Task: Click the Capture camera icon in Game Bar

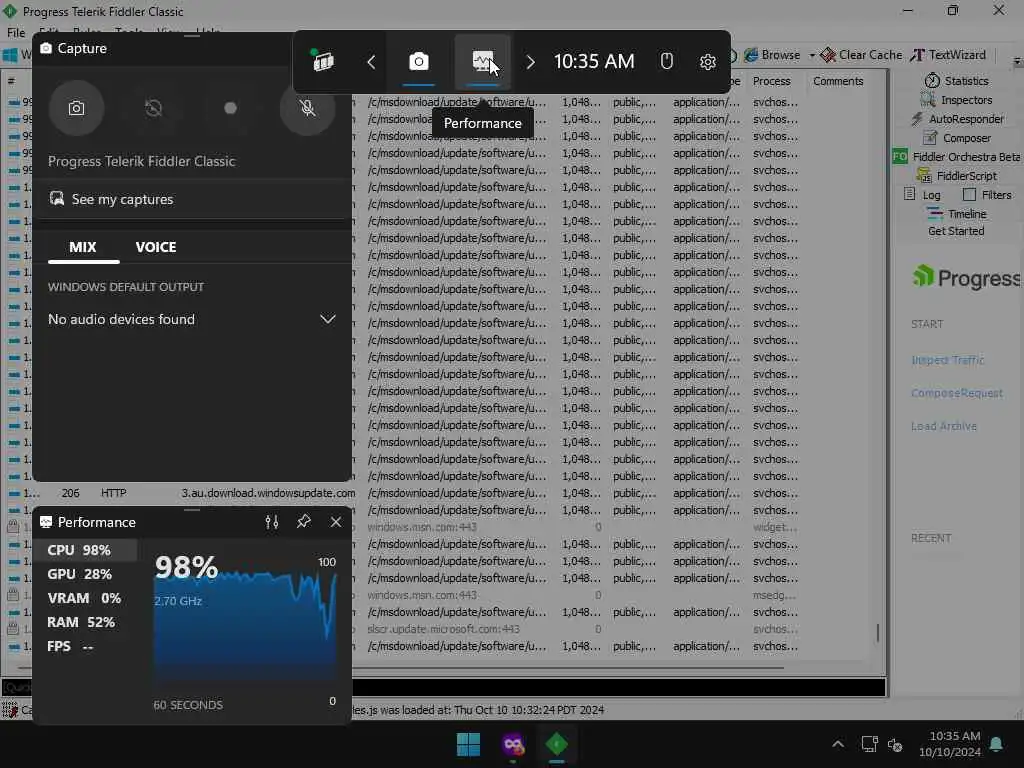Action: [x=419, y=61]
